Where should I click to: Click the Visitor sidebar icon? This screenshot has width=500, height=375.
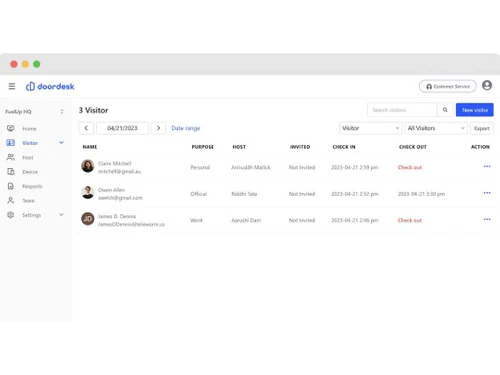[x=11, y=143]
